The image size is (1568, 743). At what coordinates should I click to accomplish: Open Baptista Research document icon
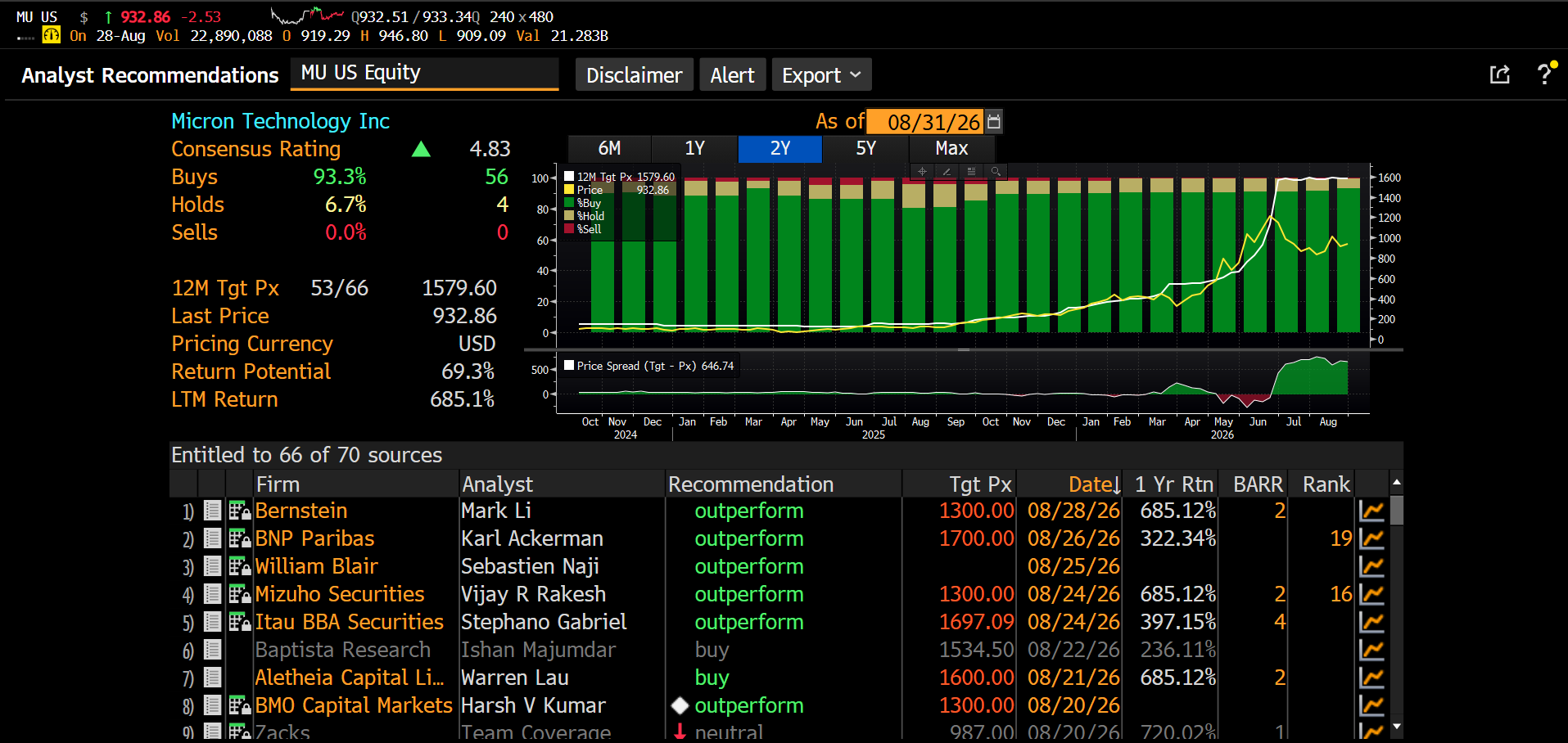[212, 650]
